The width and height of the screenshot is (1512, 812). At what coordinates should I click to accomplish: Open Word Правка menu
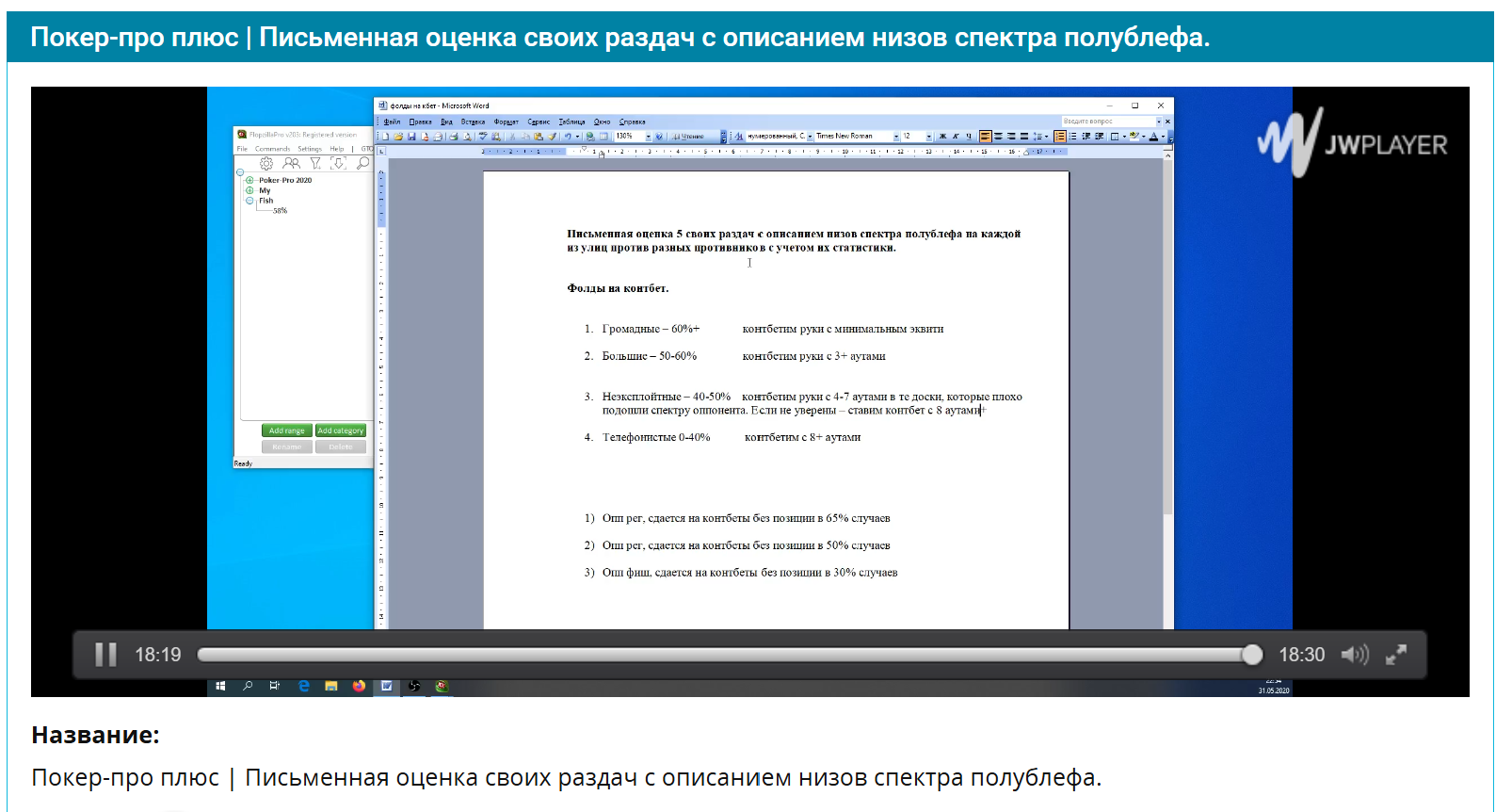click(421, 122)
